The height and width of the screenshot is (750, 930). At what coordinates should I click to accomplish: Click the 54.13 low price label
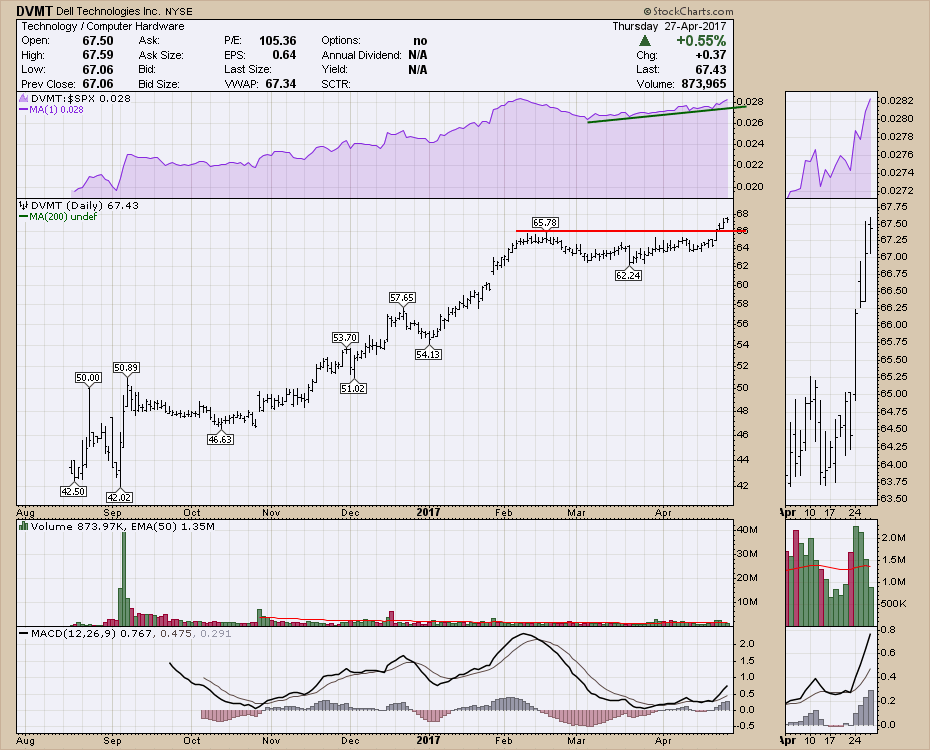[428, 354]
